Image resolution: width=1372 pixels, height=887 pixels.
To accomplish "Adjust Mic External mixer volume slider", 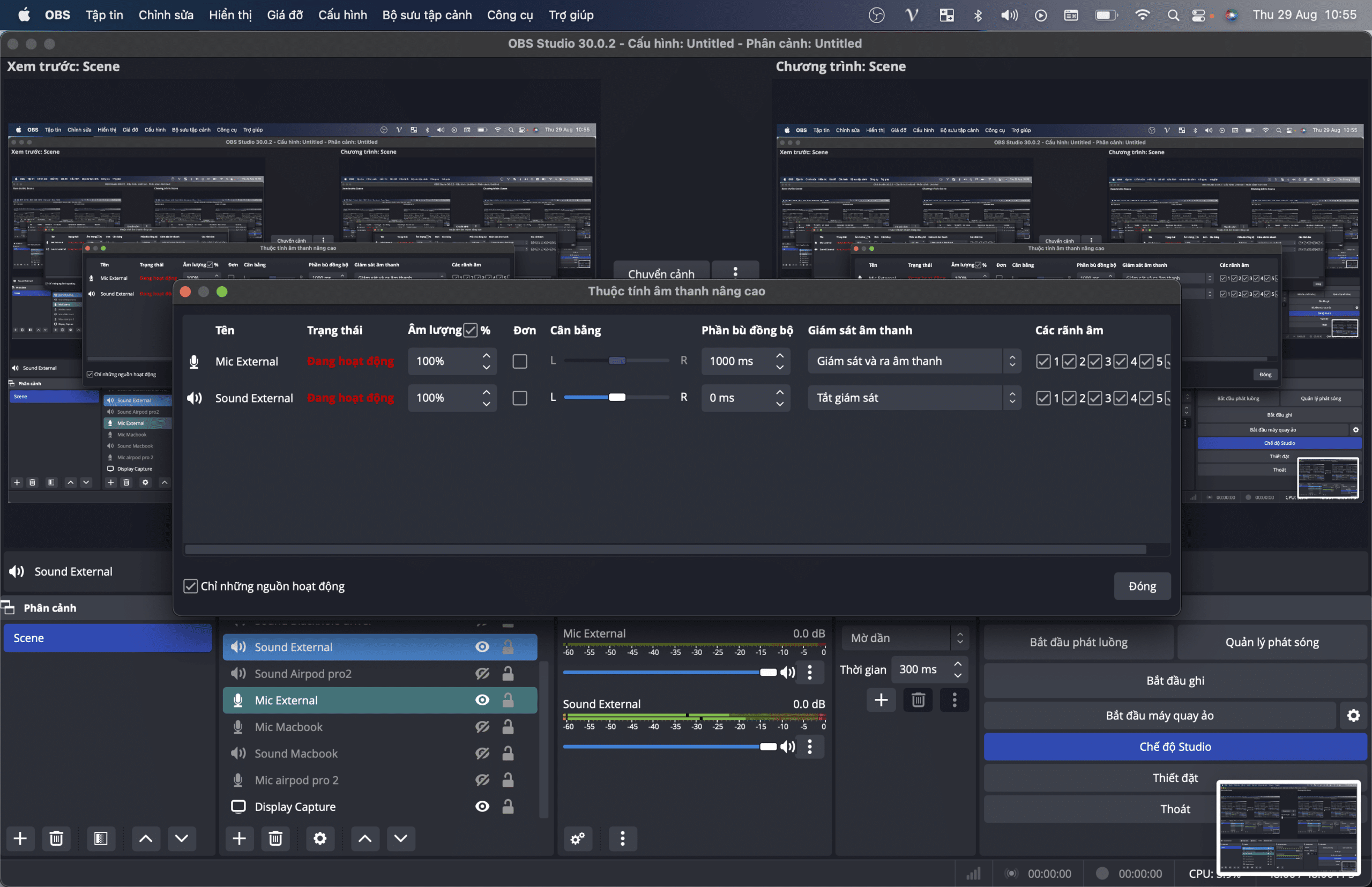I will [669, 672].
